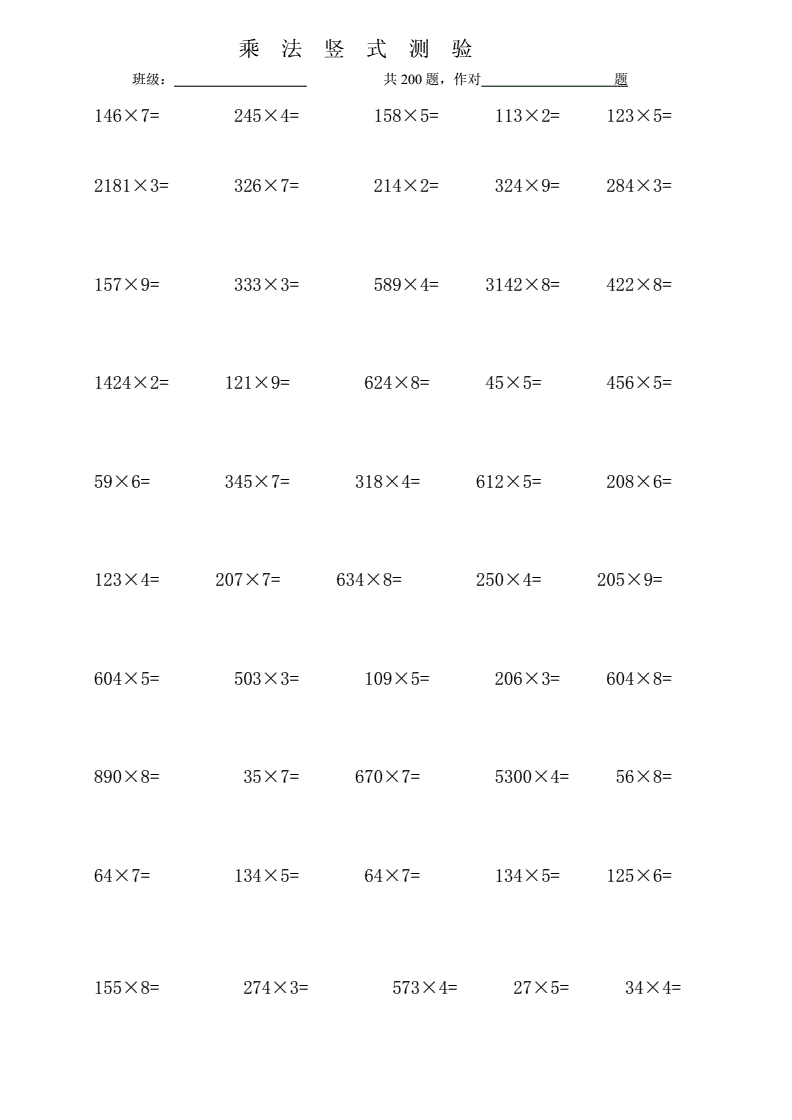Click on the problem 1424×2=
792x1120 pixels.
132,383
